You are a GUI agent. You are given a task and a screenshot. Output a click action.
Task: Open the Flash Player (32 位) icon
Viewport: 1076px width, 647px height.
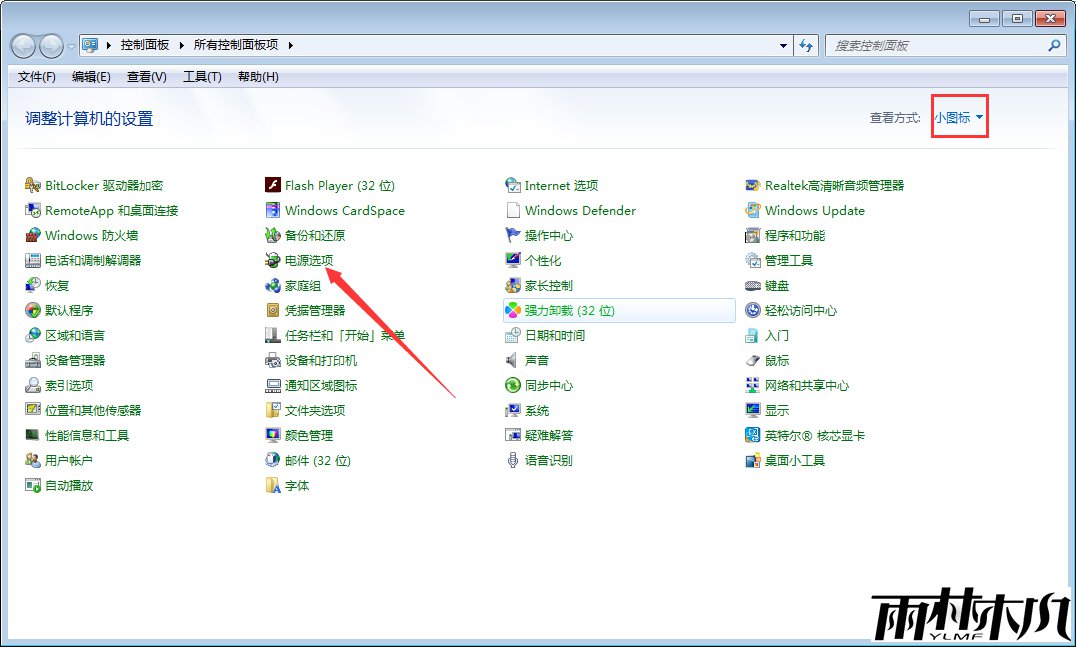click(272, 186)
